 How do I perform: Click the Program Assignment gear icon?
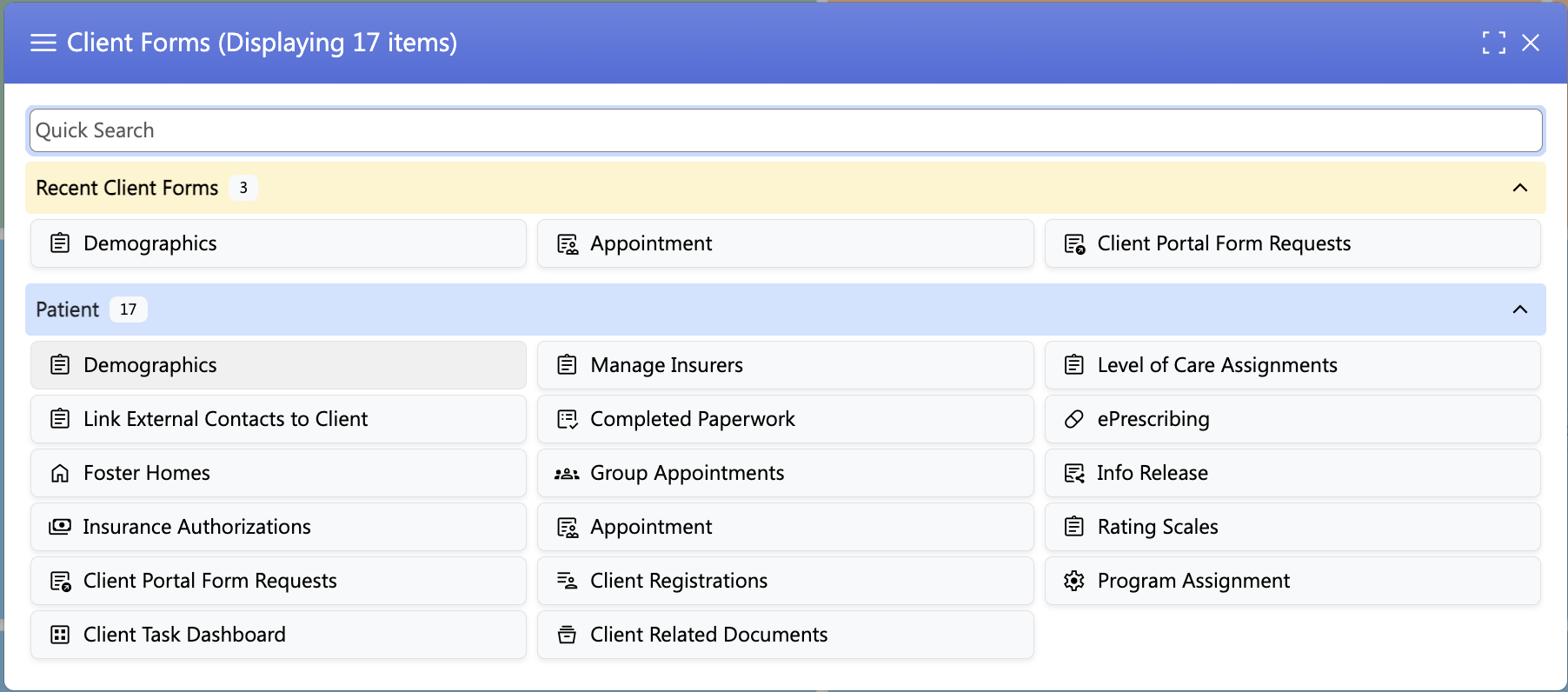click(x=1074, y=581)
